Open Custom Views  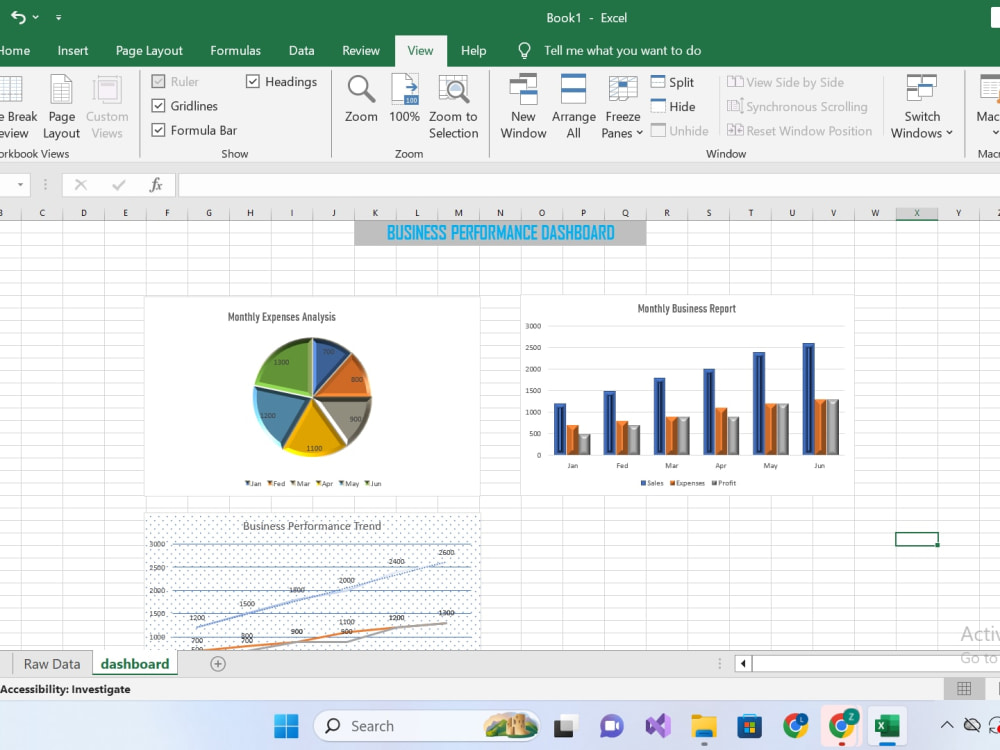(107, 106)
